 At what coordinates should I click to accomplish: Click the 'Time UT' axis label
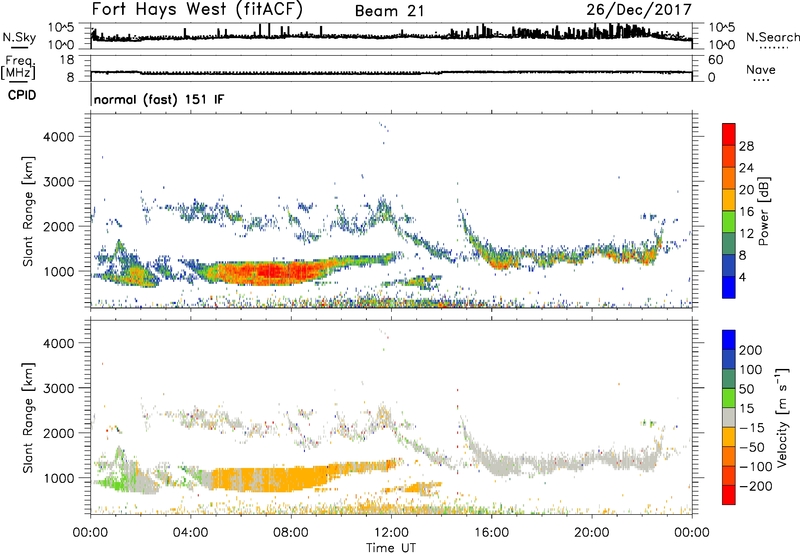391,547
